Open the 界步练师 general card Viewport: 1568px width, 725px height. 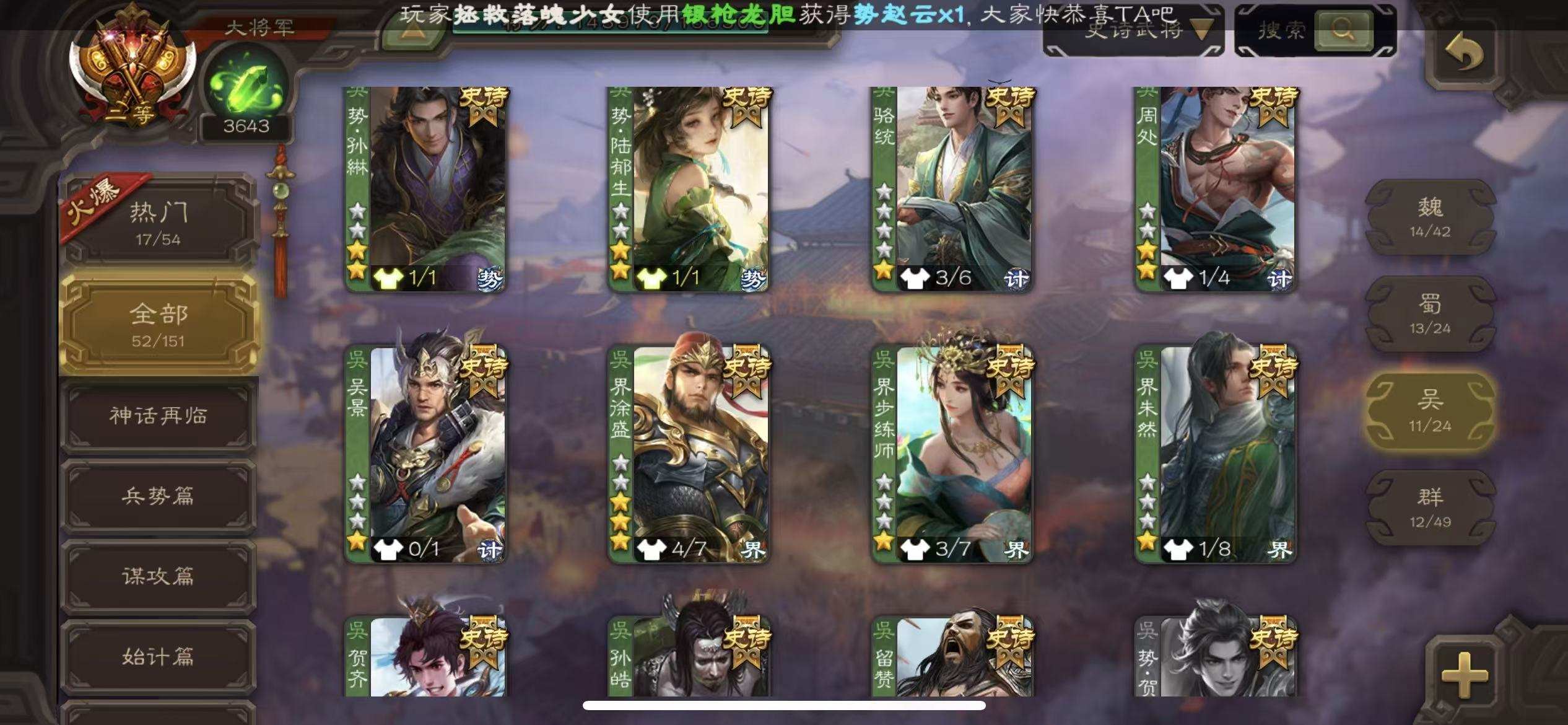952,455
